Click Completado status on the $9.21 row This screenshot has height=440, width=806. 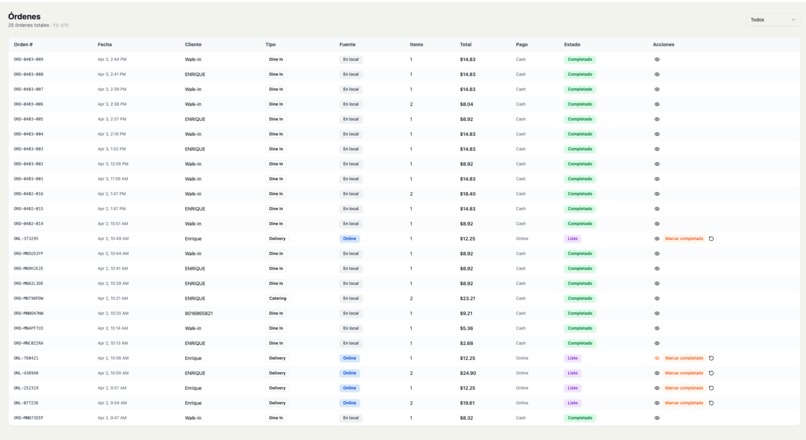point(580,313)
